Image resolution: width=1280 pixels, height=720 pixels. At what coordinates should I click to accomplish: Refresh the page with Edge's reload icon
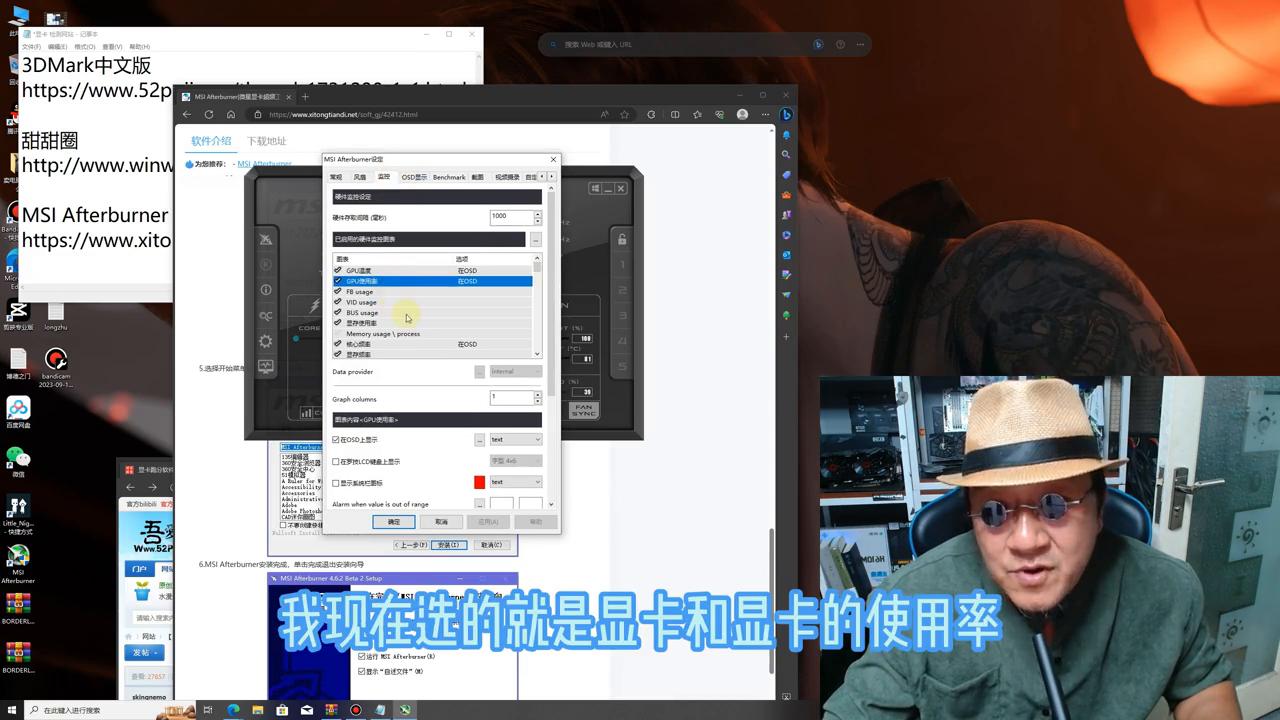coord(208,114)
